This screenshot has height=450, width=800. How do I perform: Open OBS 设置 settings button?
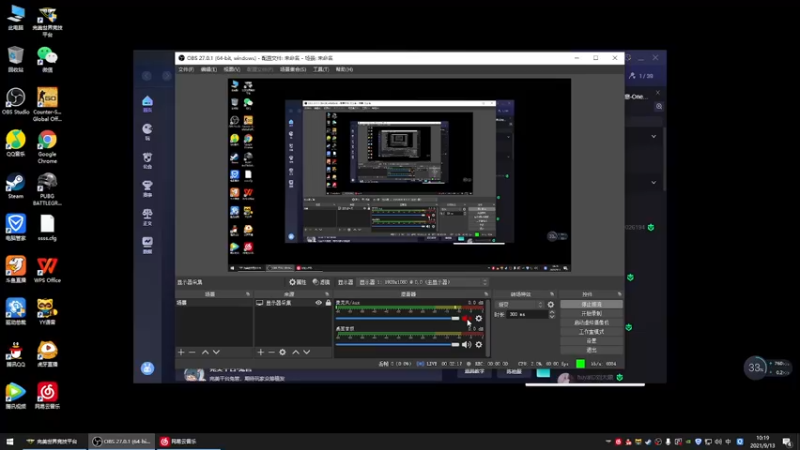coord(591,341)
